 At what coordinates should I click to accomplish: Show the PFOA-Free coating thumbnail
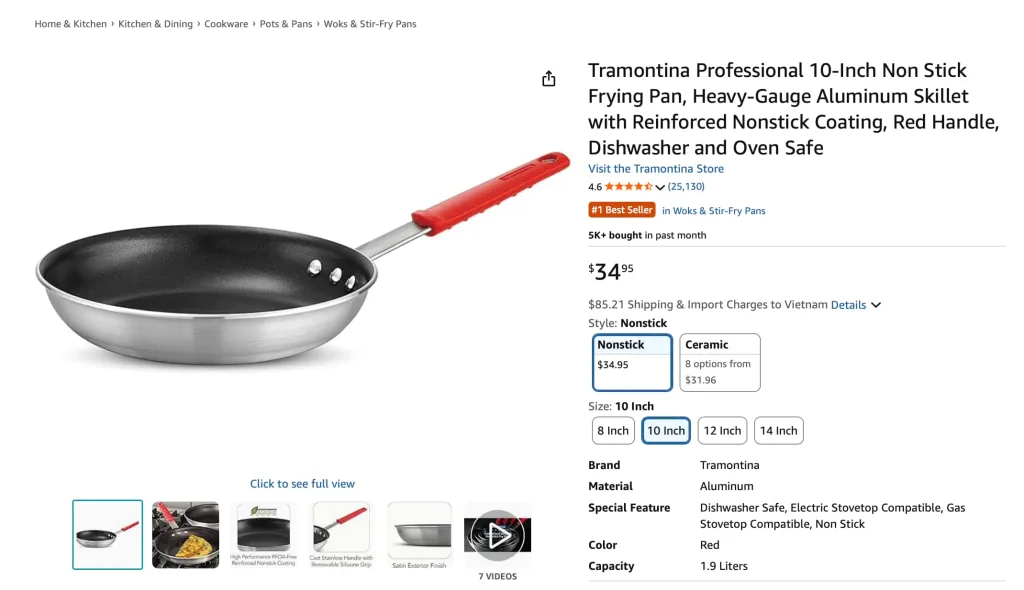pos(264,535)
